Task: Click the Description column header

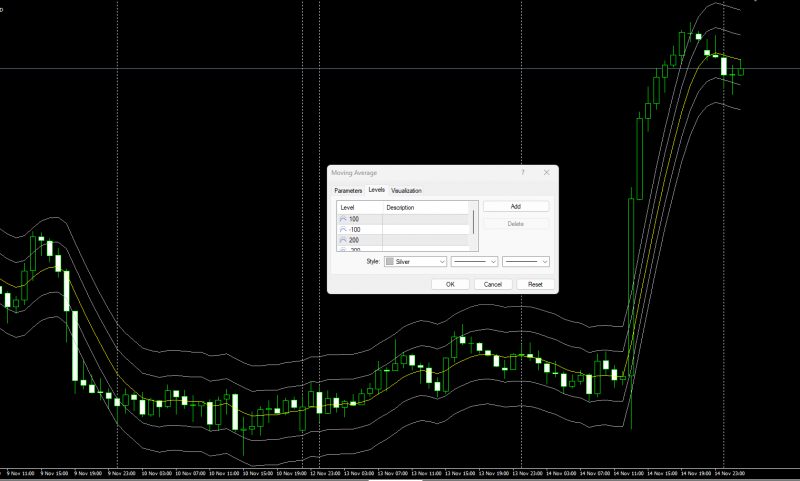Action: tap(426, 208)
